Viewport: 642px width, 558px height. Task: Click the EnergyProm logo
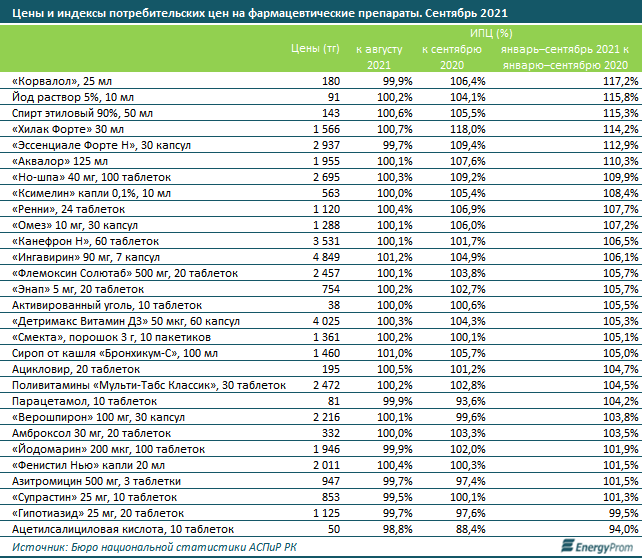[597, 547]
